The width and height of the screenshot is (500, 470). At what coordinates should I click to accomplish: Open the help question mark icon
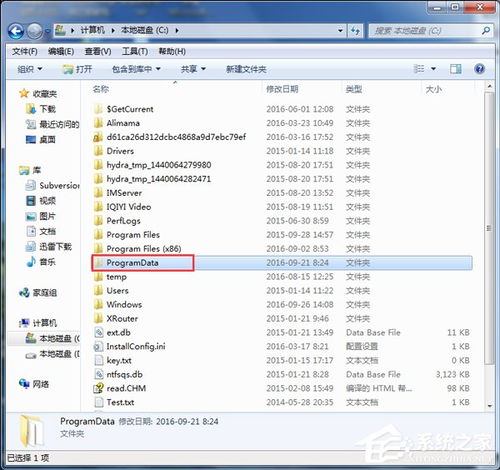(479, 69)
